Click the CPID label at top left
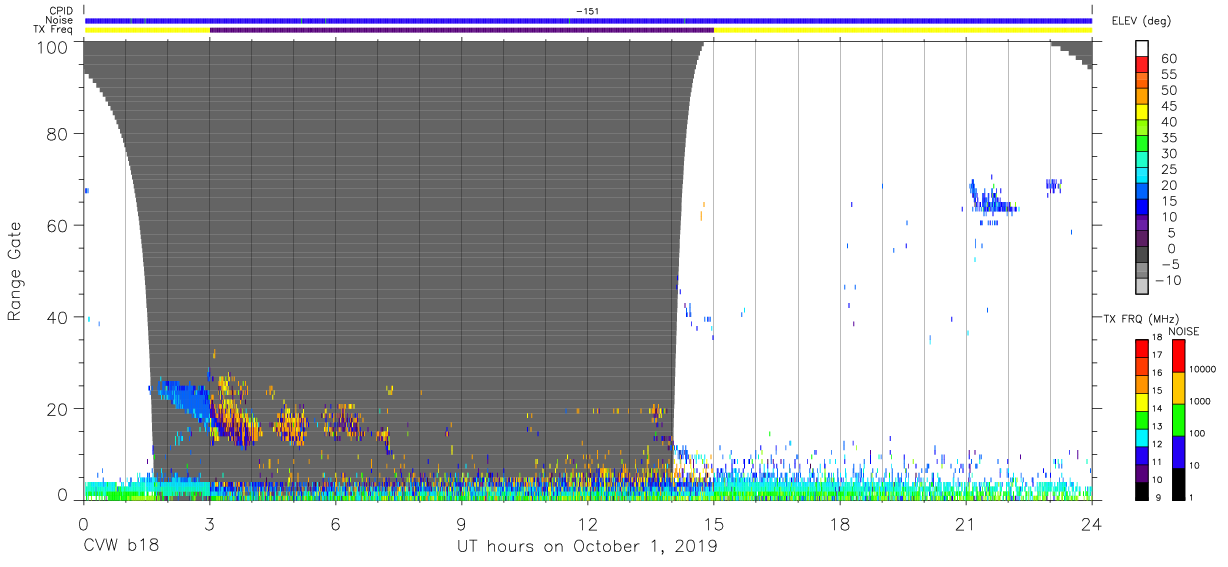Viewport: 1228px width, 567px height. click(62, 11)
